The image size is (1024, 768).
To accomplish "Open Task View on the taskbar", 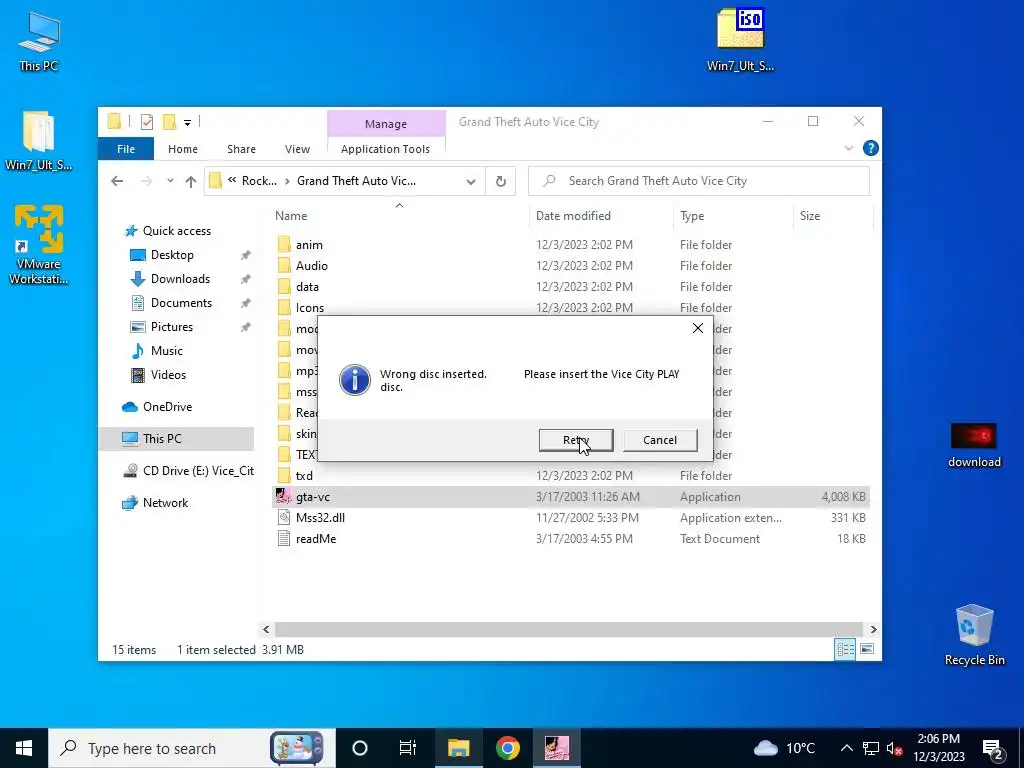I will [x=408, y=748].
